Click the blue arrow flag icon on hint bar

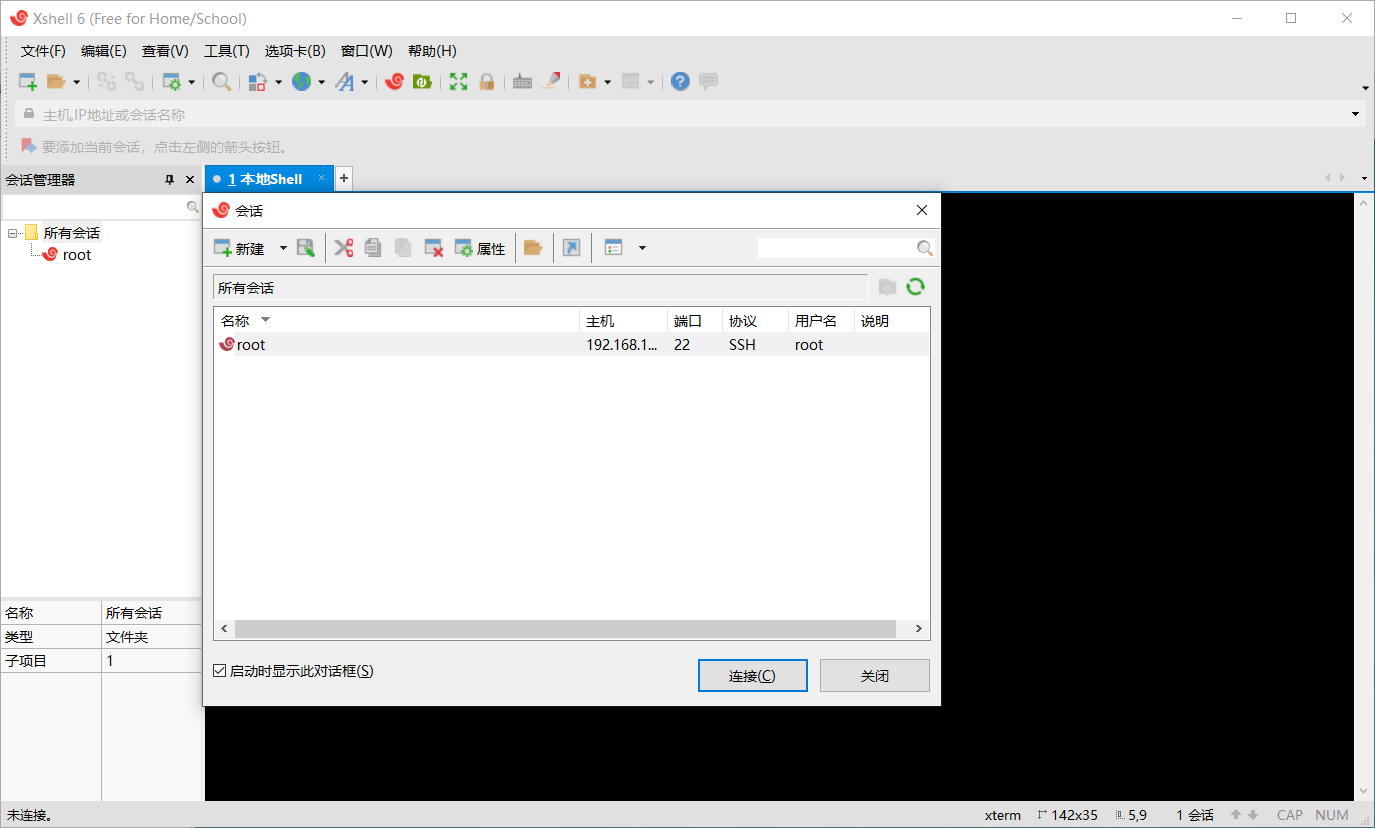click(x=29, y=146)
